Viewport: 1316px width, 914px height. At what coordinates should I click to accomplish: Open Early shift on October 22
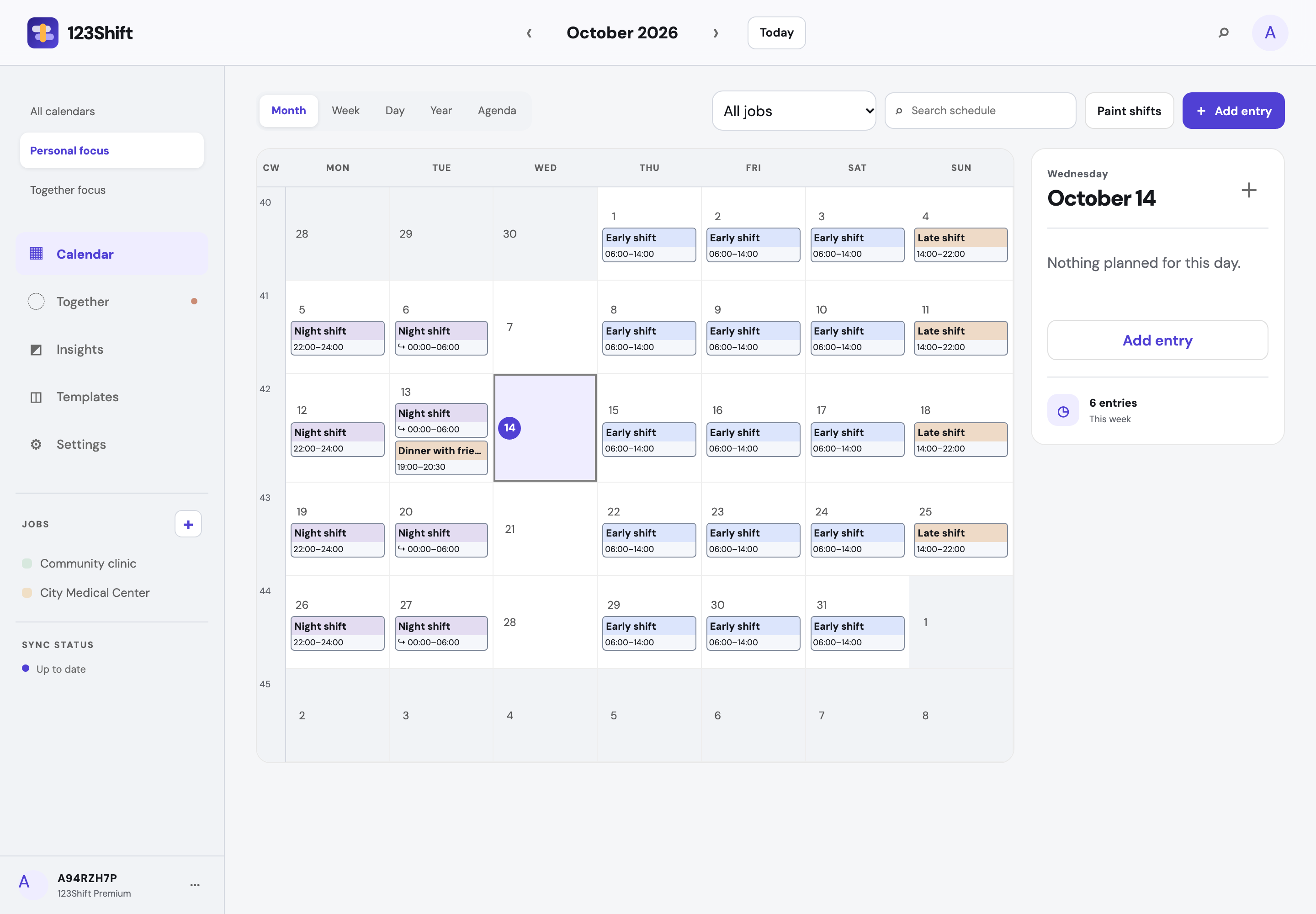(649, 540)
